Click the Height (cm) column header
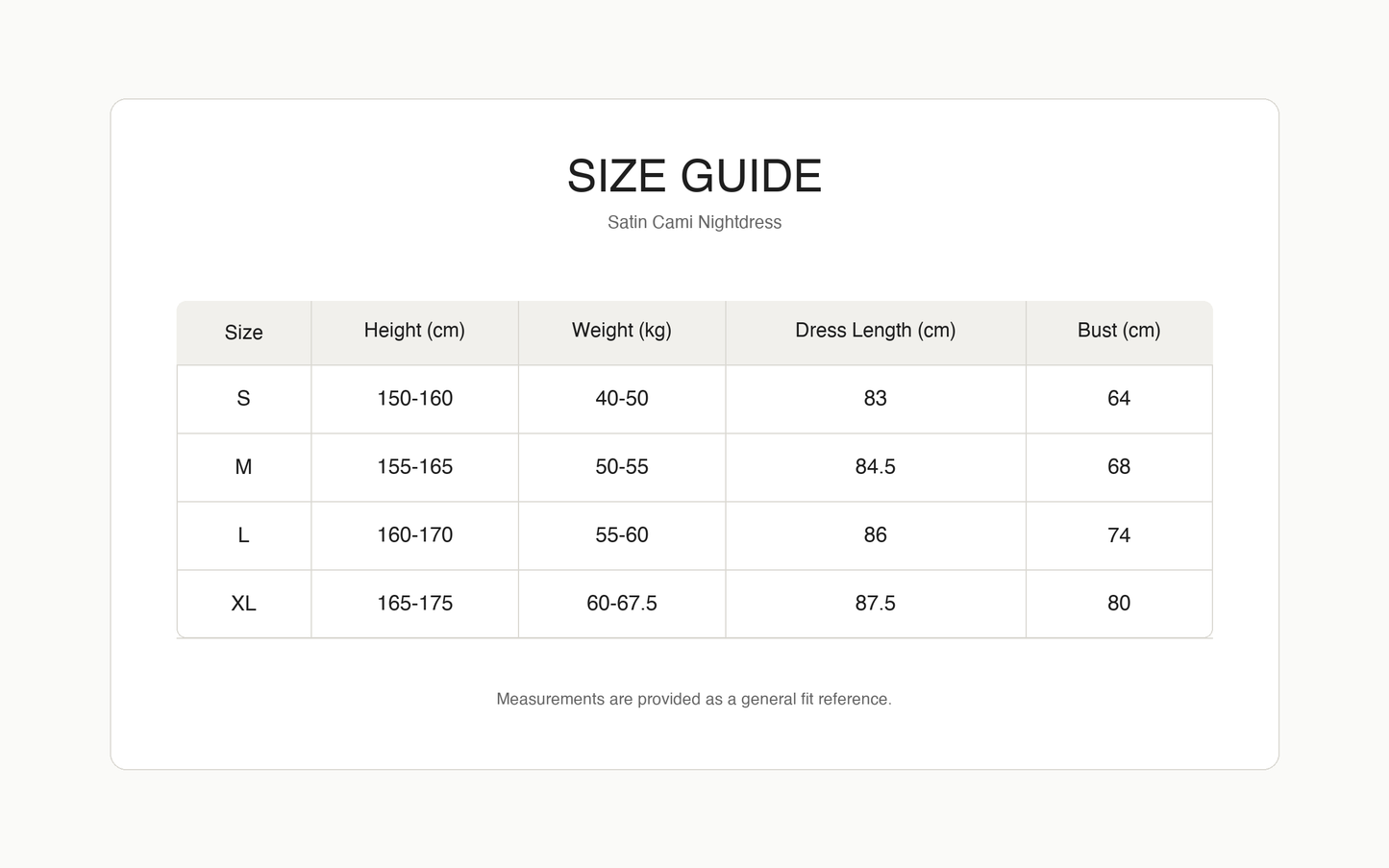 point(414,331)
